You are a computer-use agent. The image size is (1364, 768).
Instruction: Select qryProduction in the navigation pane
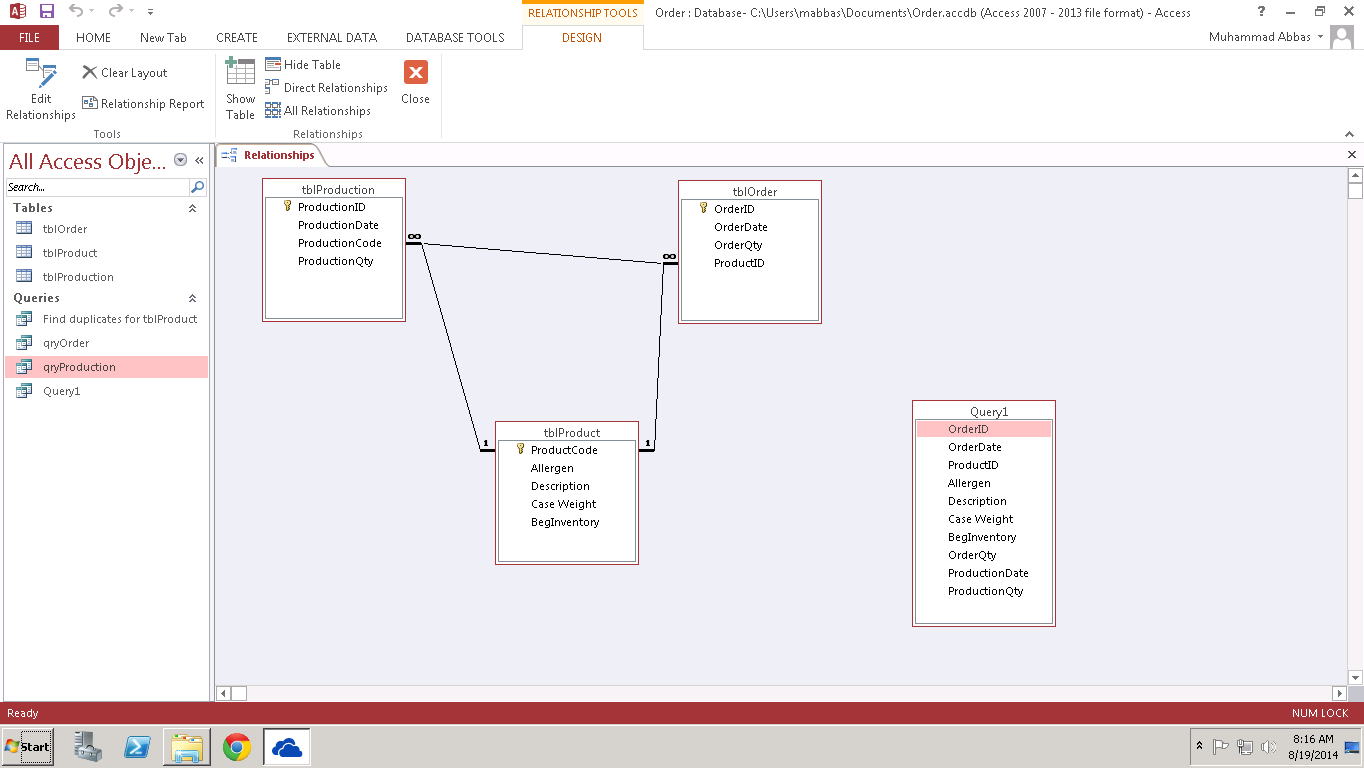coord(106,367)
